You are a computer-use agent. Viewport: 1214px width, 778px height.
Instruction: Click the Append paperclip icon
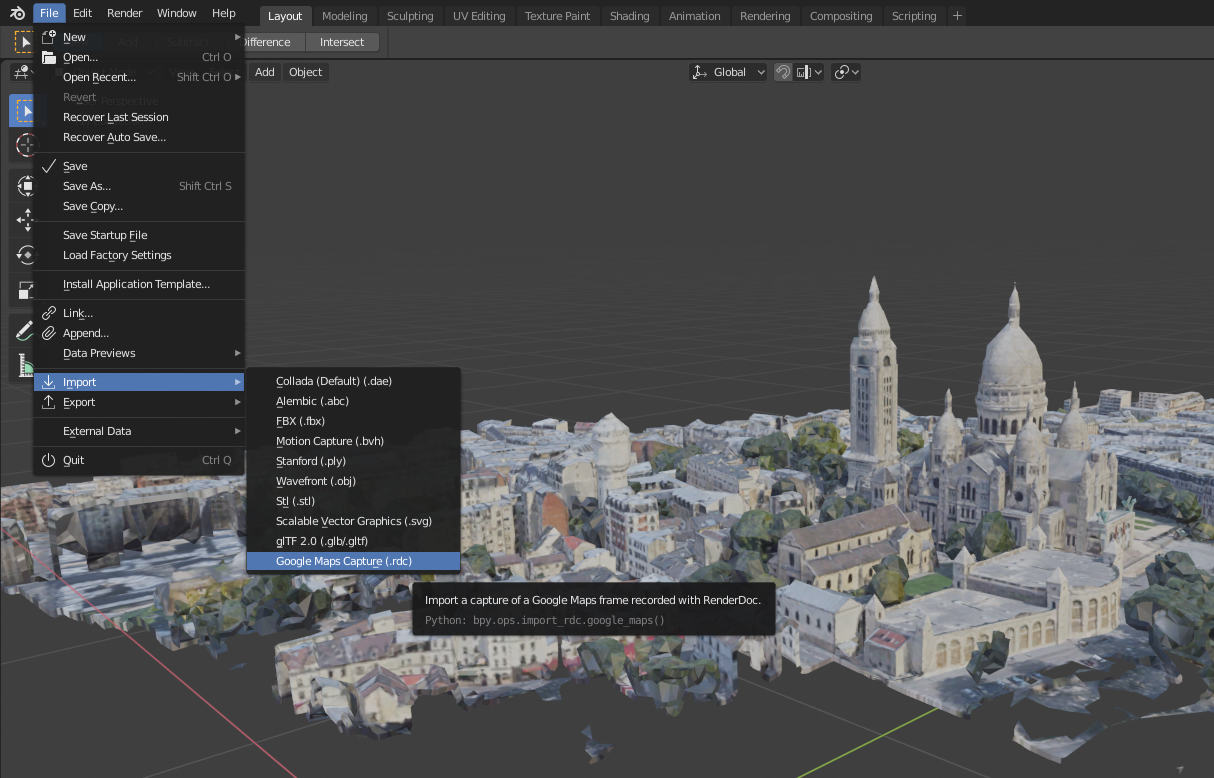click(49, 333)
